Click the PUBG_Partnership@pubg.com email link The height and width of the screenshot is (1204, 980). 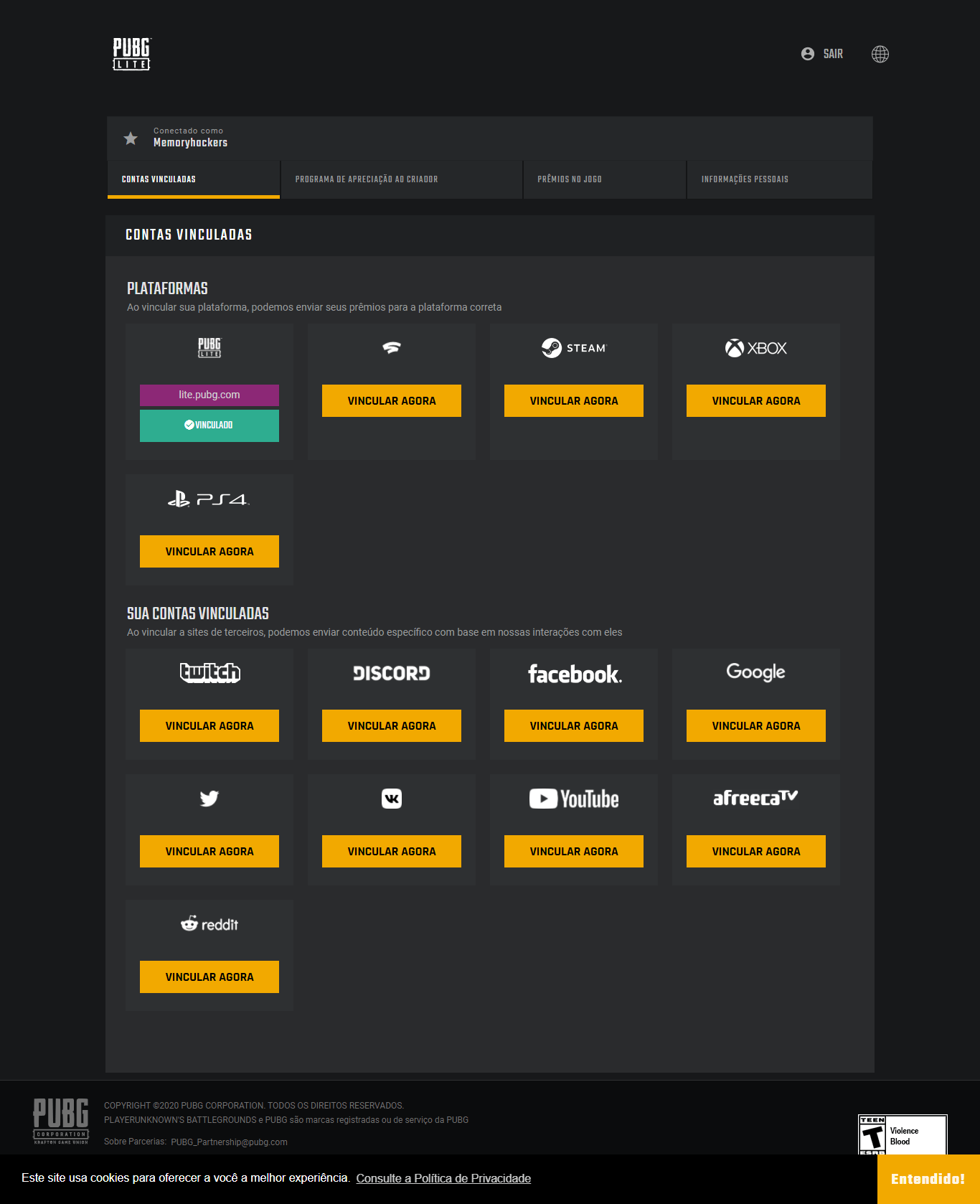229,1142
